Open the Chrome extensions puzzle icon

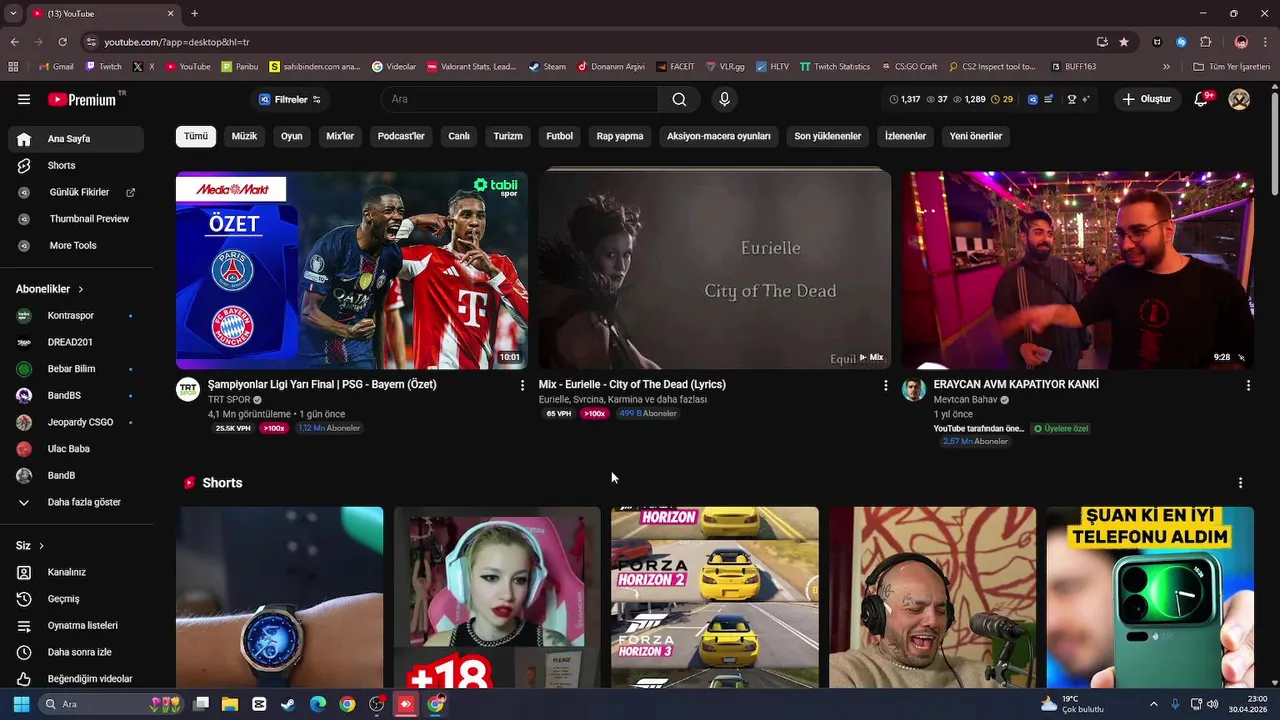tap(1205, 42)
